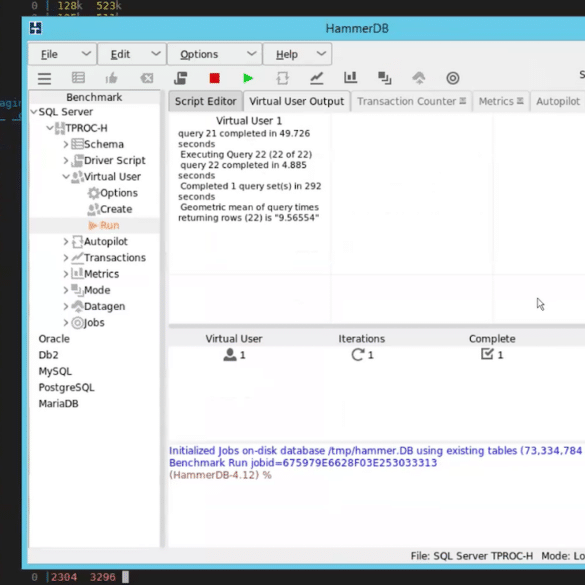Click the HammerDB logo in title bar

pos(36,28)
